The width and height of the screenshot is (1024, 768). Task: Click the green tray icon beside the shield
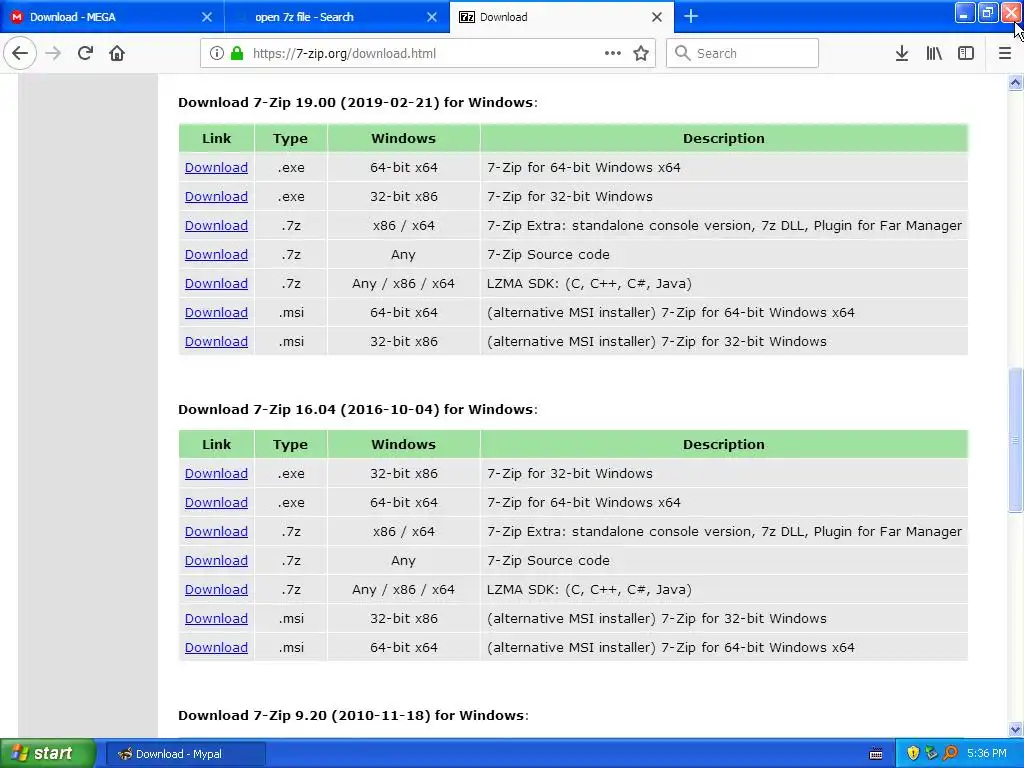click(931, 754)
